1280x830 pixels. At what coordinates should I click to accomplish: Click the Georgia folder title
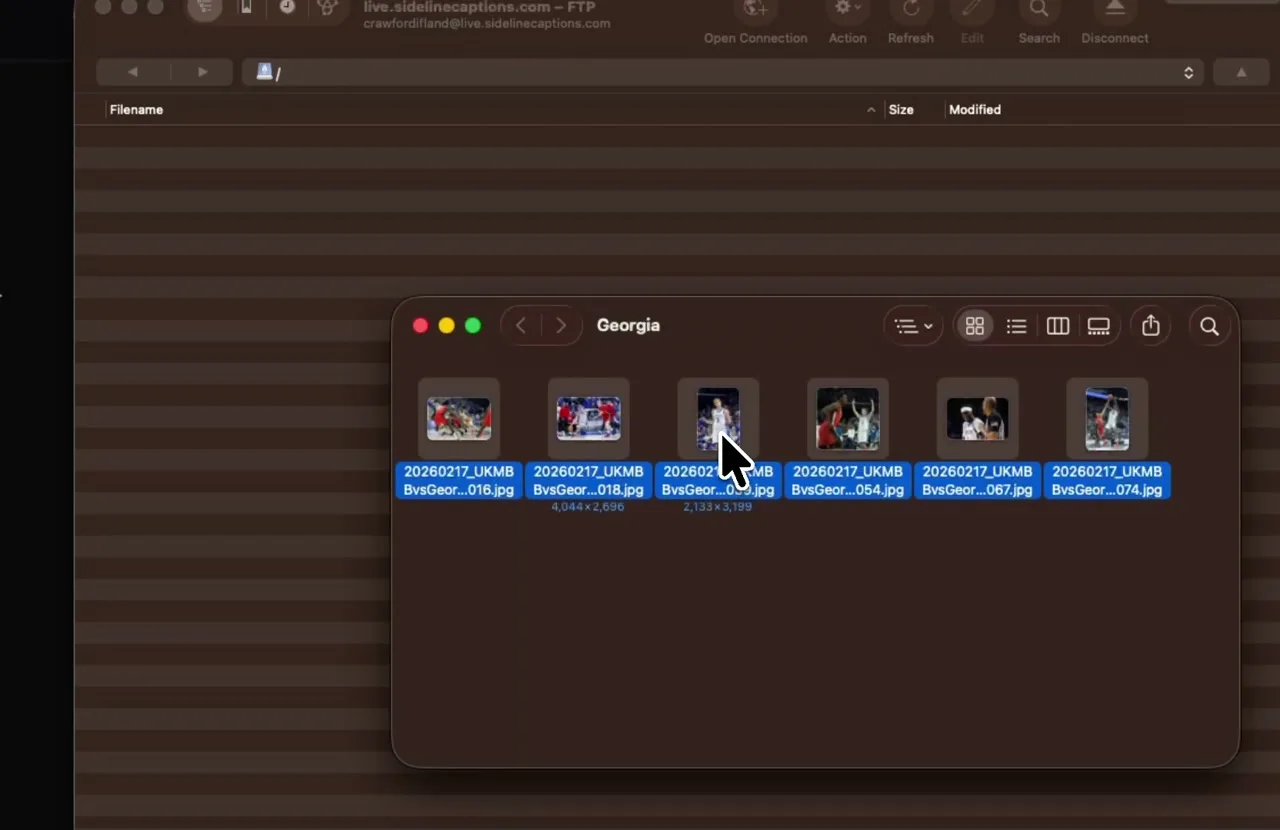(x=628, y=326)
